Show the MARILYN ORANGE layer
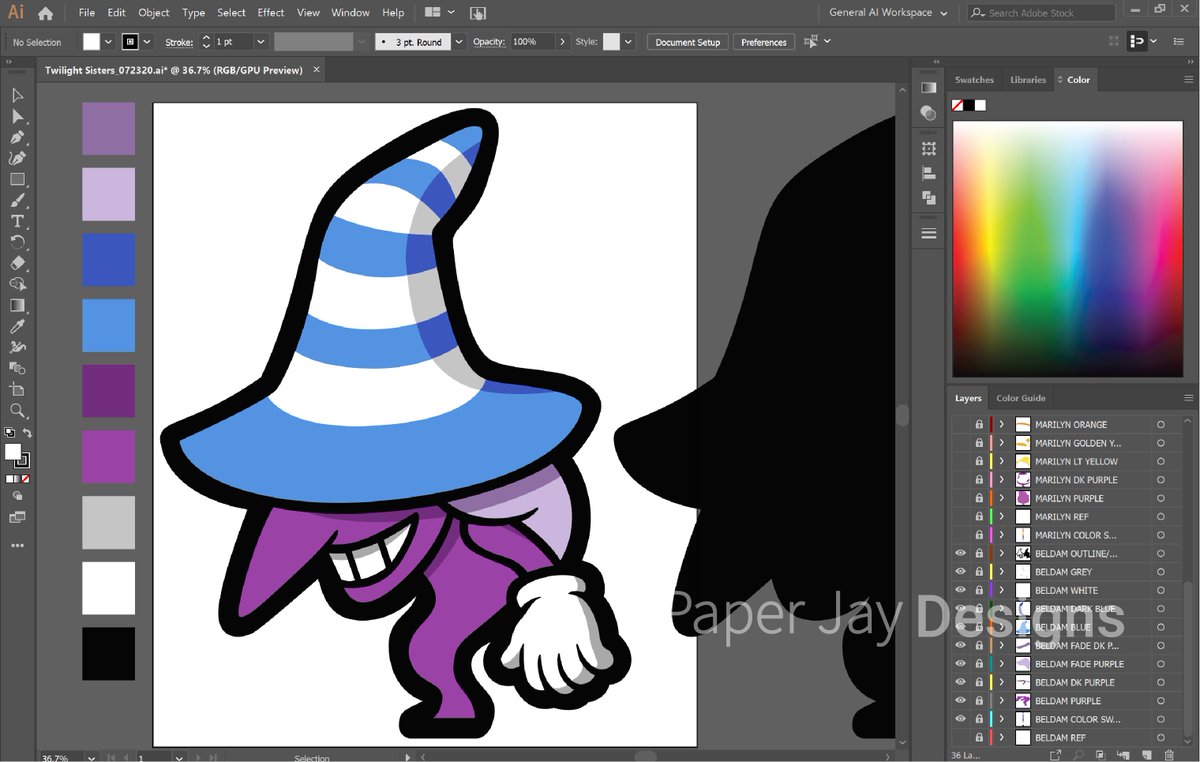Image resolution: width=1200 pixels, height=762 pixels. (x=960, y=424)
